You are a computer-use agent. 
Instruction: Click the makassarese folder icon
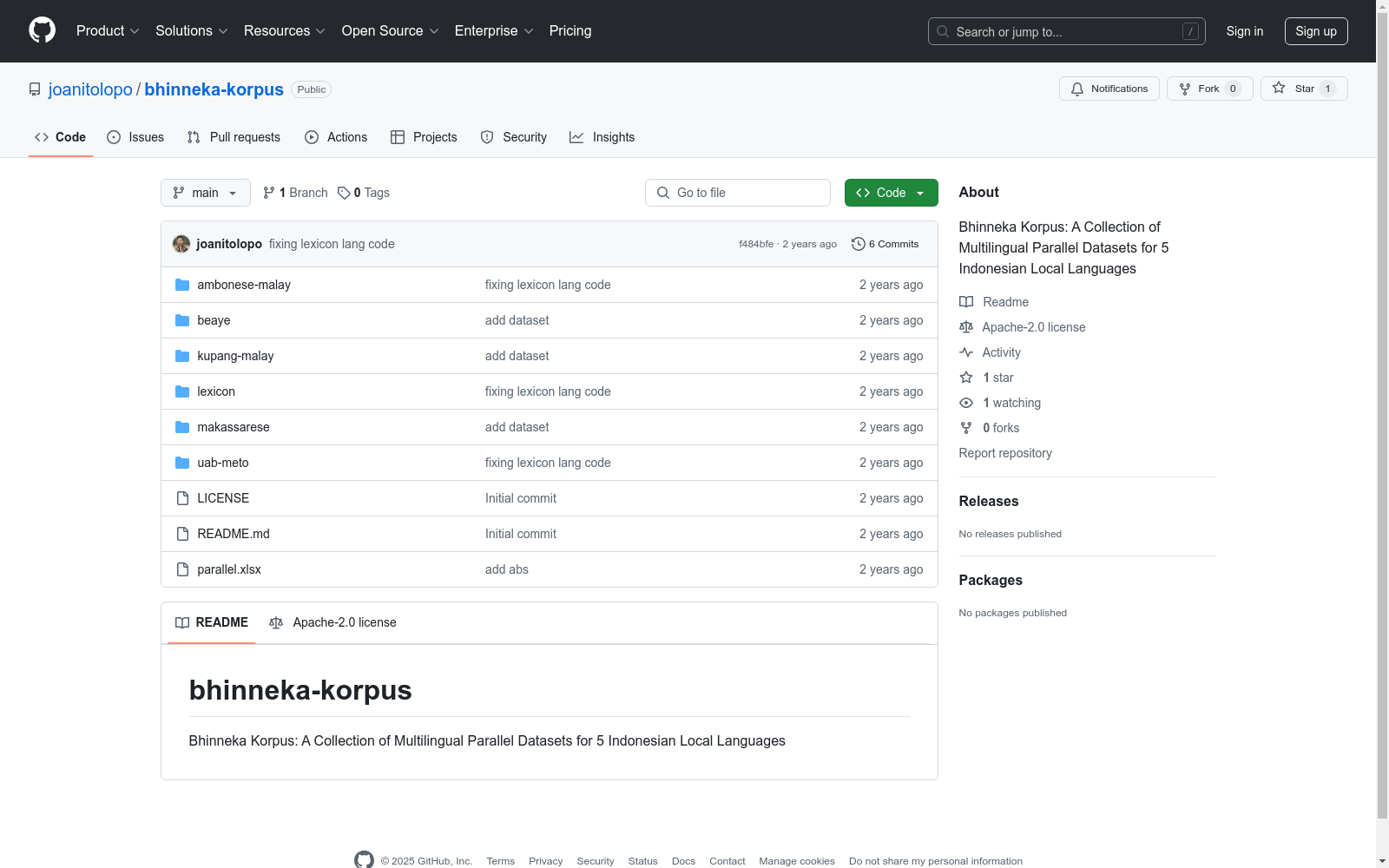[x=182, y=427]
